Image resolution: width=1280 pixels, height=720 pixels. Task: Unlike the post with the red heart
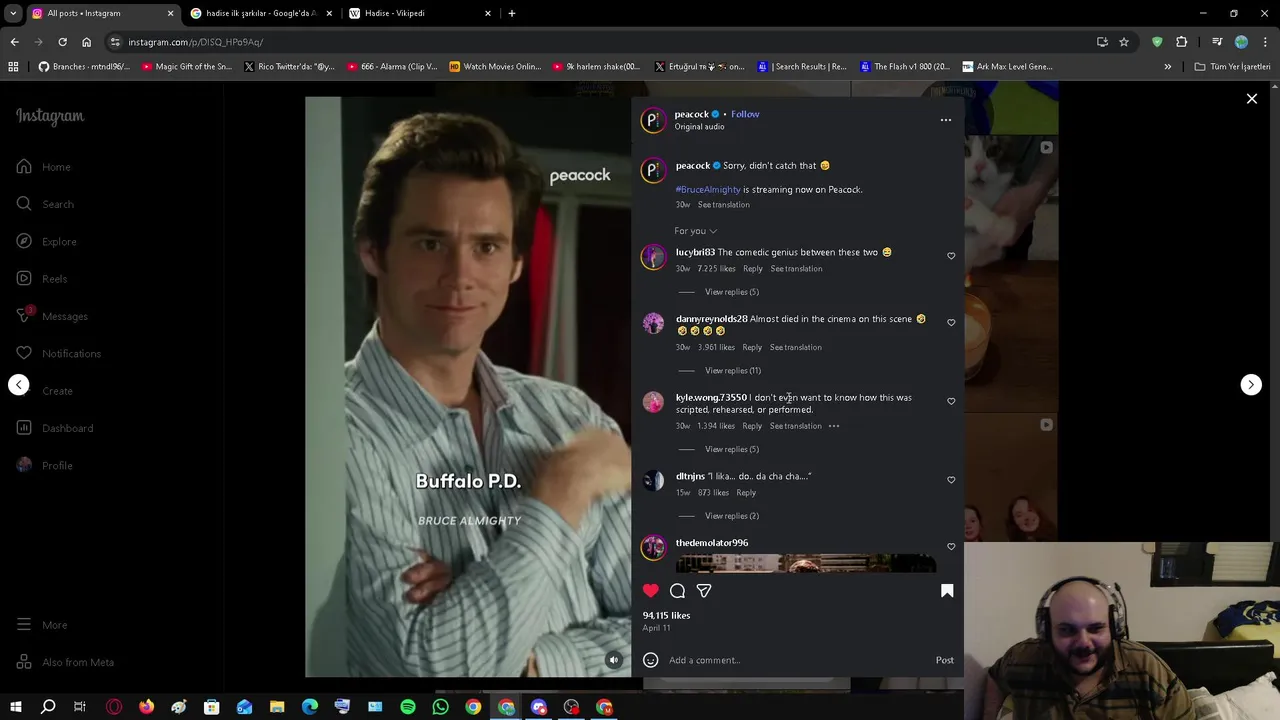pos(651,591)
